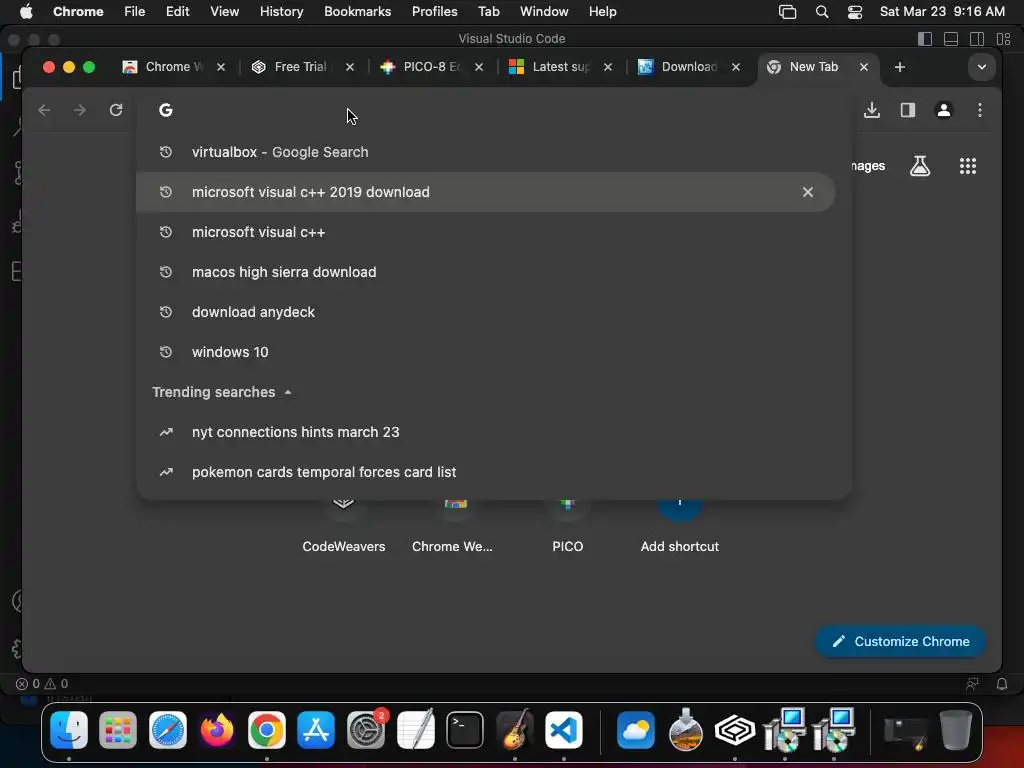Toggle Chrome side panel icon
Viewport: 1024px width, 768px height.
[x=907, y=110]
